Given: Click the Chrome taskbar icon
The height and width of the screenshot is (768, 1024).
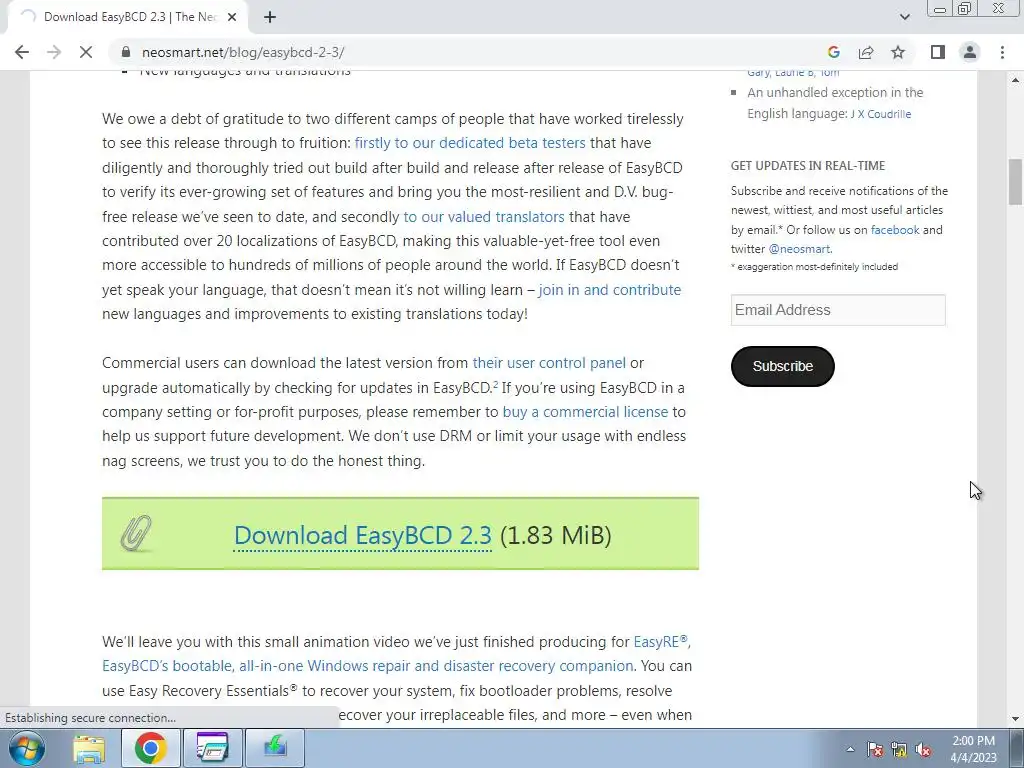Looking at the screenshot, I should pos(150,748).
